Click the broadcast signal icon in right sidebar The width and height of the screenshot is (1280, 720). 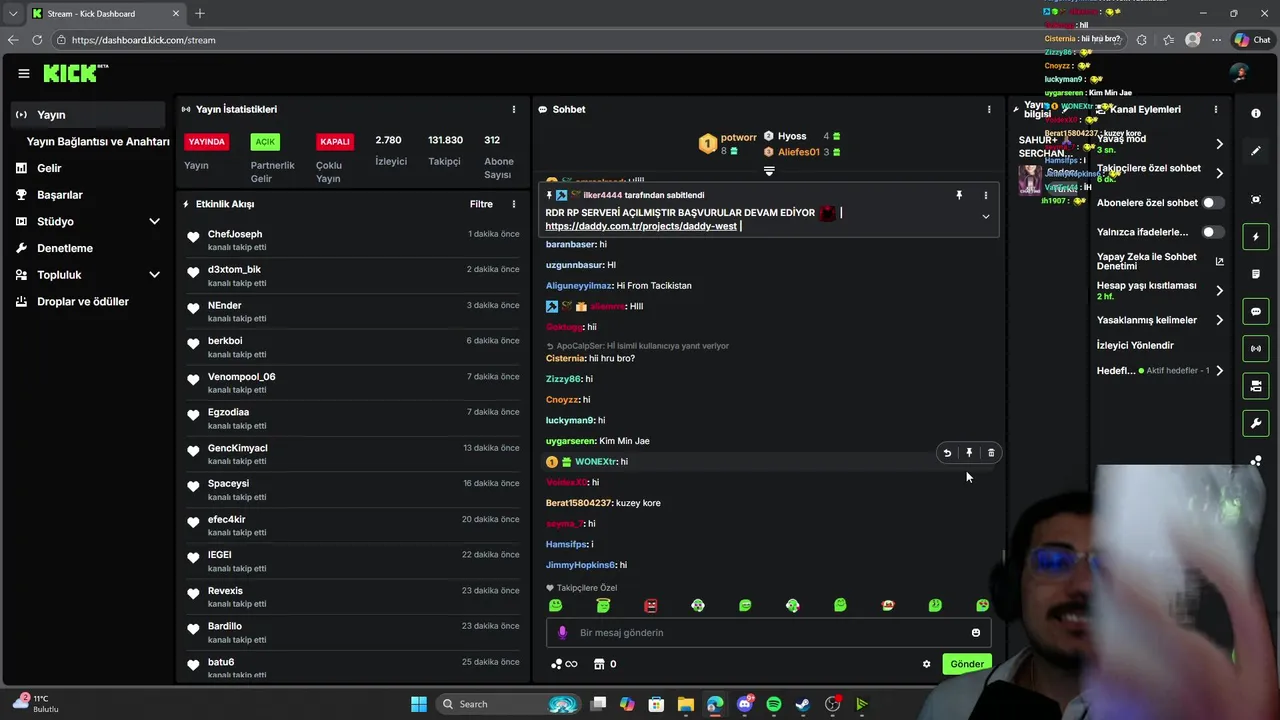[x=1256, y=349]
